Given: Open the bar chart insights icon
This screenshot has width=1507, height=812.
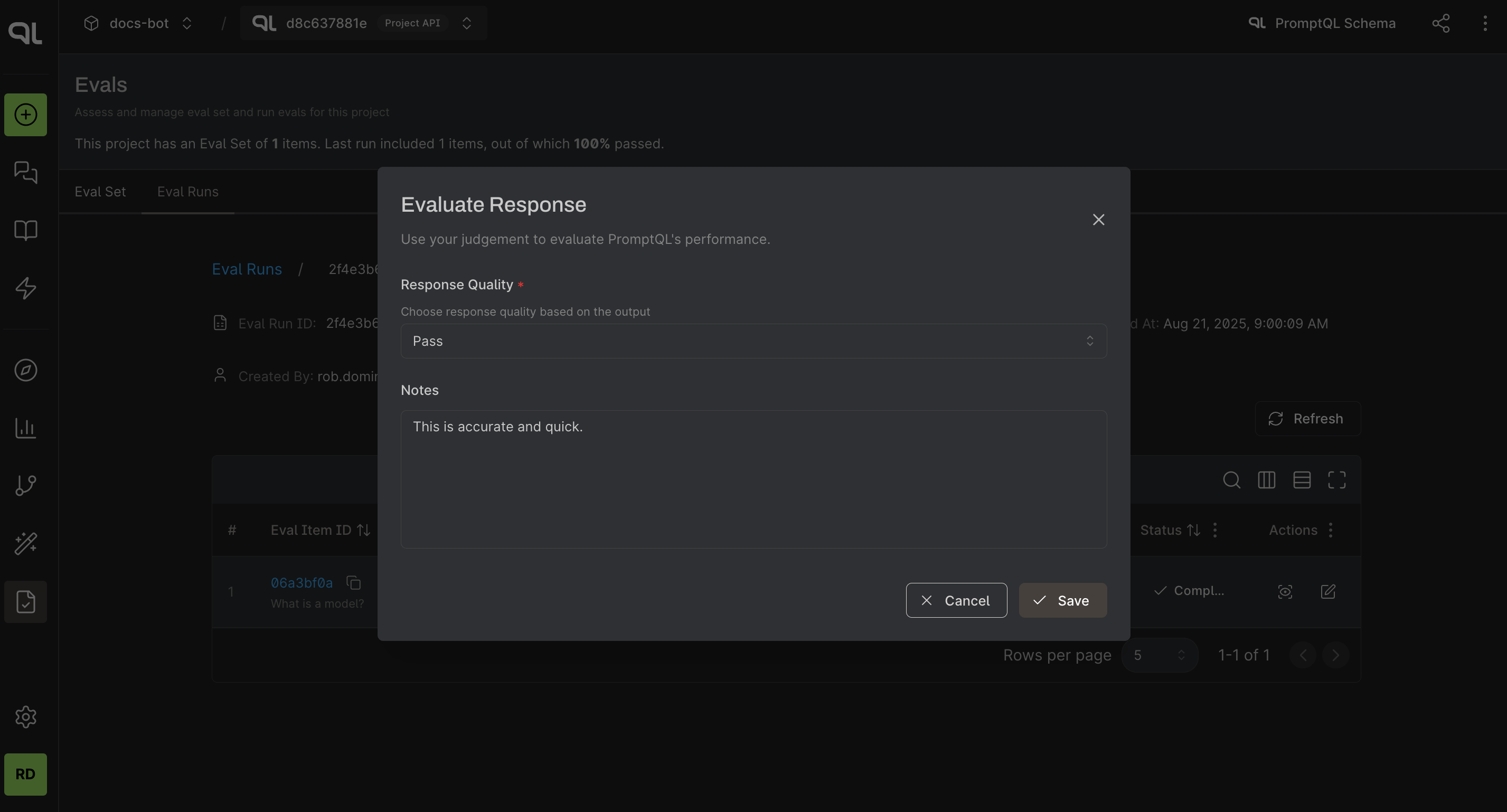Looking at the screenshot, I should pos(25,428).
